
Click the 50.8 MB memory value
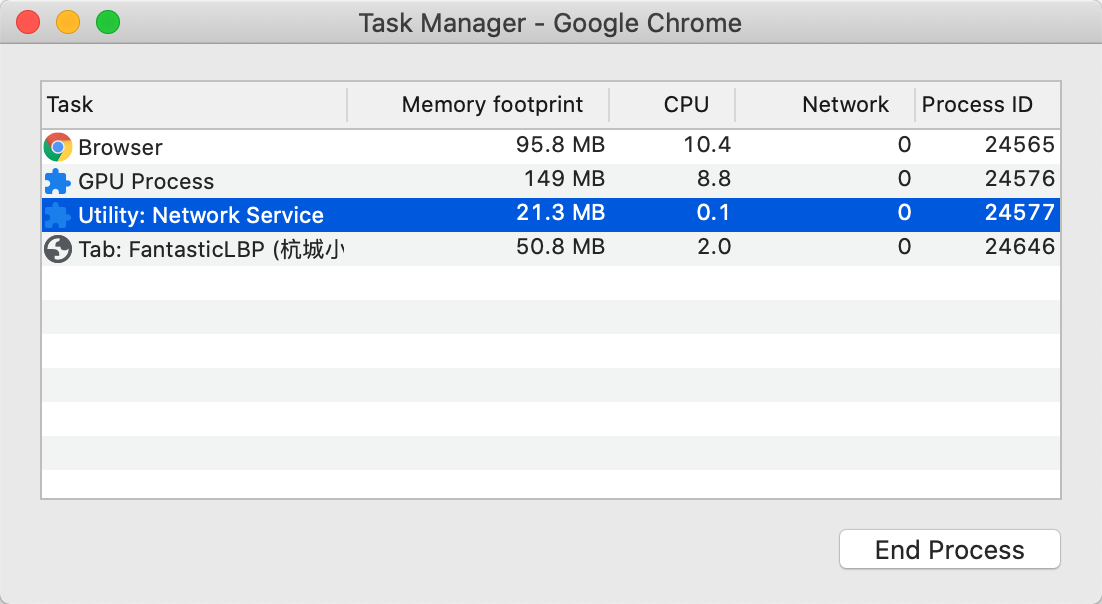[x=560, y=247]
